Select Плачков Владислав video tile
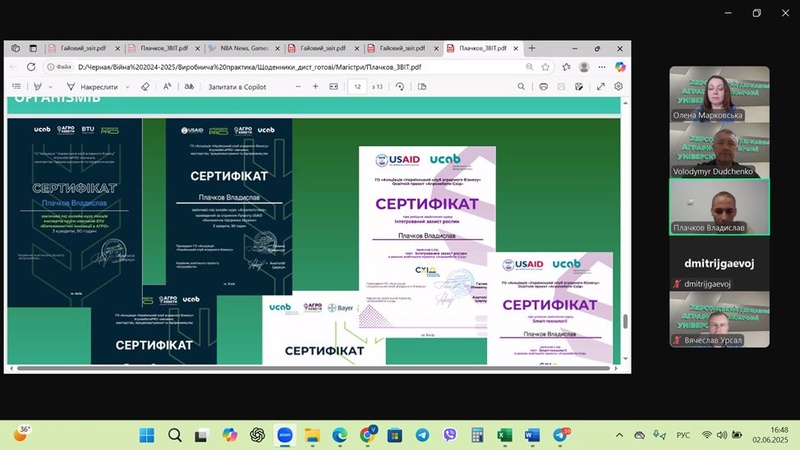This screenshot has height=450, width=800. click(719, 207)
